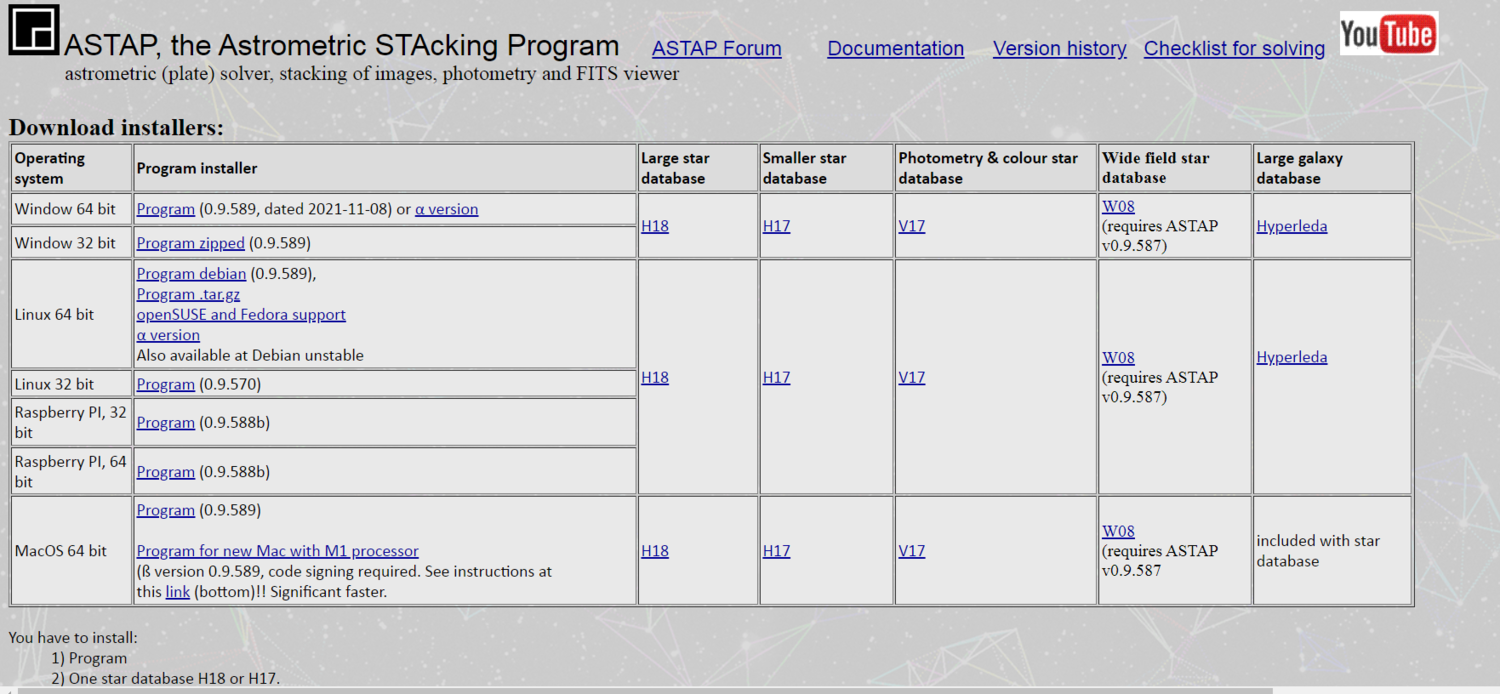
Task: Select '1) Program' list line
Action: pos(89,658)
